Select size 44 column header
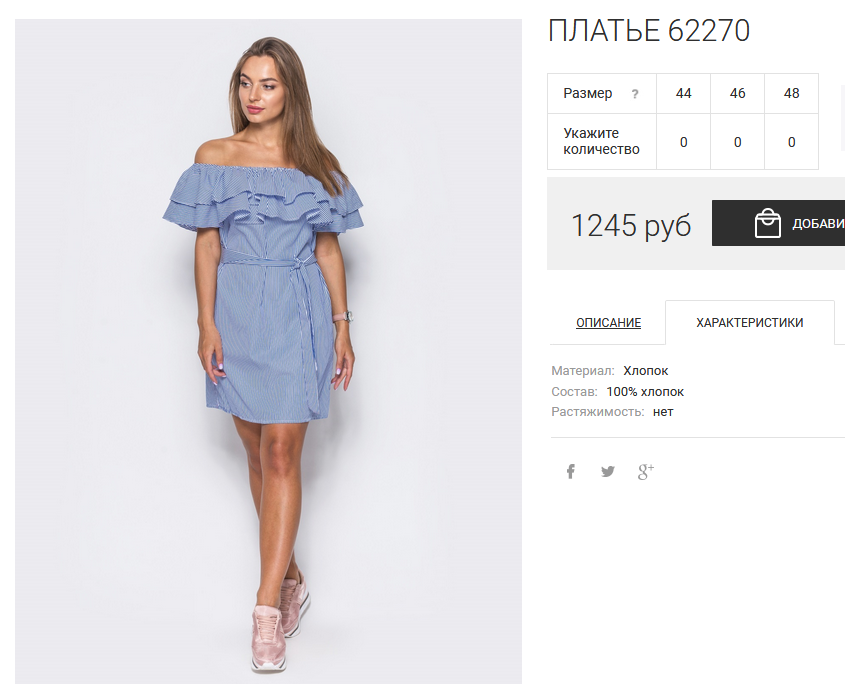The width and height of the screenshot is (845, 684). click(x=683, y=93)
